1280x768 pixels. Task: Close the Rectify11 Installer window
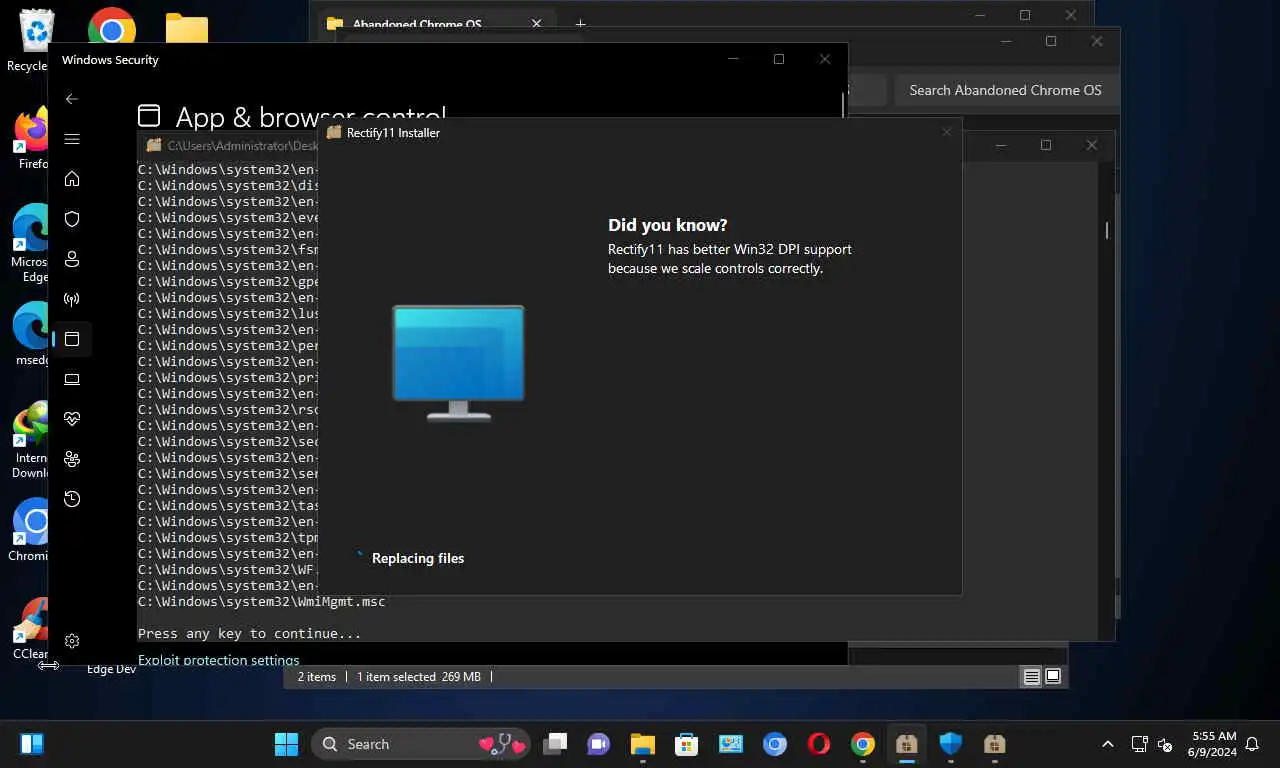[x=946, y=132]
